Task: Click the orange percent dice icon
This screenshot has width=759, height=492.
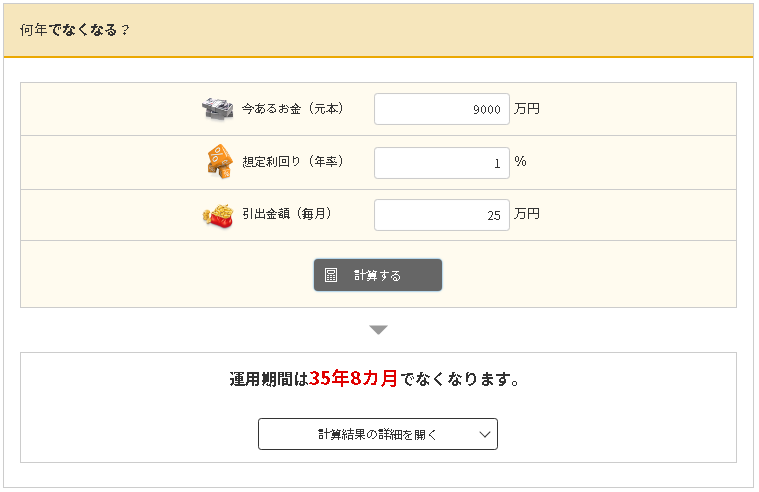Action: [218, 161]
